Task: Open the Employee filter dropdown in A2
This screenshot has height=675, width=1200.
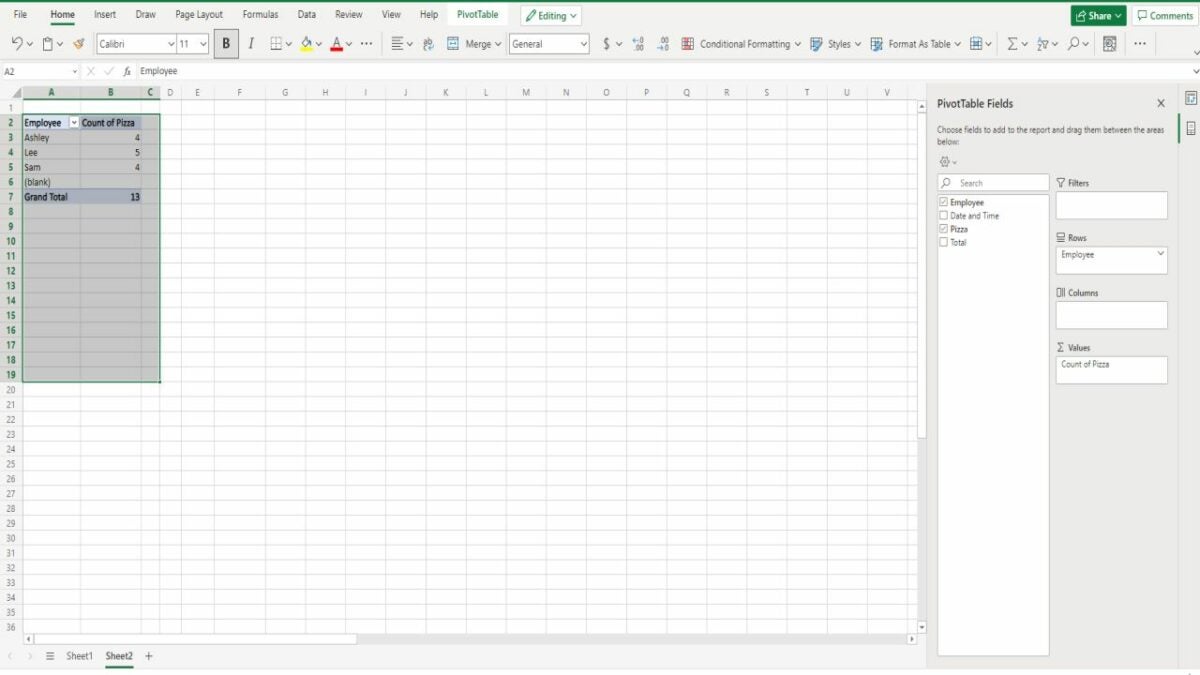Action: [x=73, y=123]
